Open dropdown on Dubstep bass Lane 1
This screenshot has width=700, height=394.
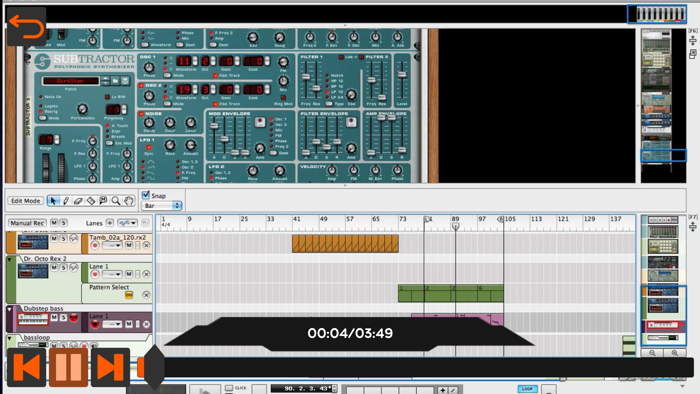pyautogui.click(x=112, y=324)
